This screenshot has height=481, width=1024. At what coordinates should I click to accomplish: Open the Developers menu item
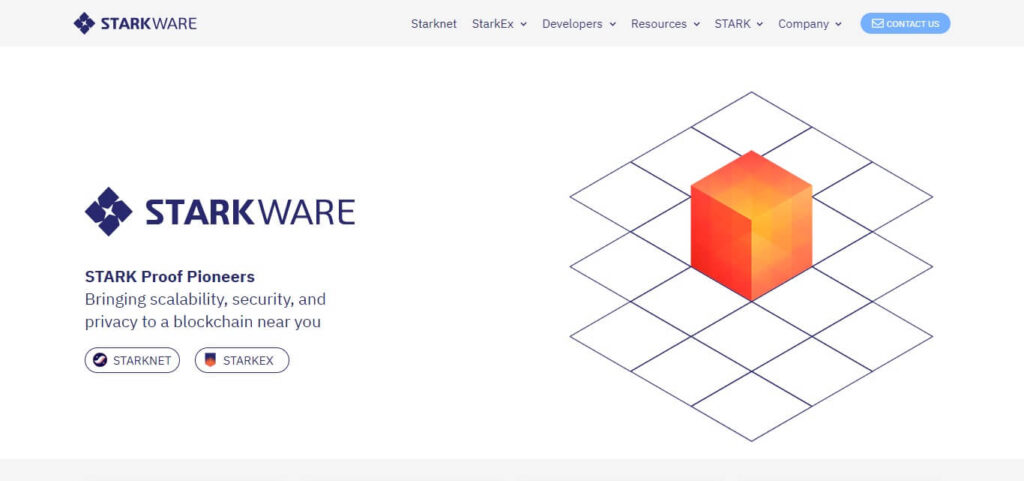(x=572, y=24)
